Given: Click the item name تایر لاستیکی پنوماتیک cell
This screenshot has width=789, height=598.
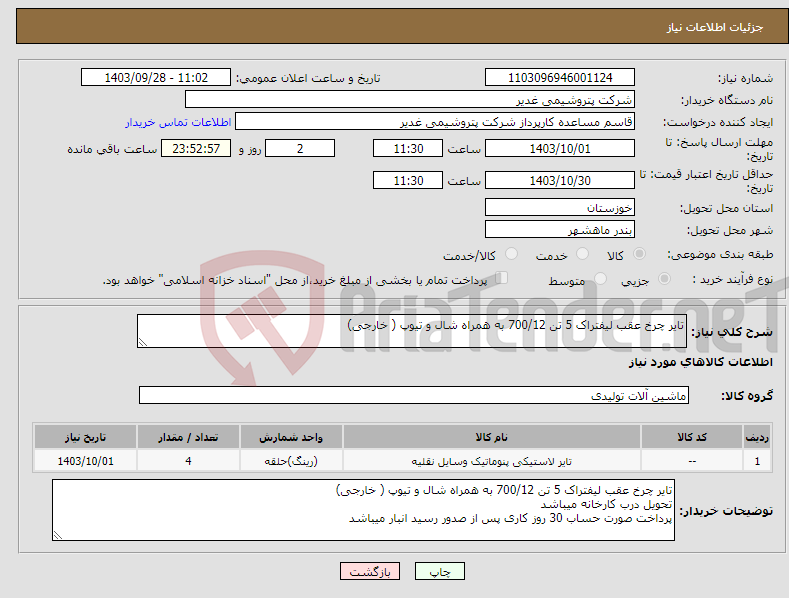Looking at the screenshot, I should 492,461.
